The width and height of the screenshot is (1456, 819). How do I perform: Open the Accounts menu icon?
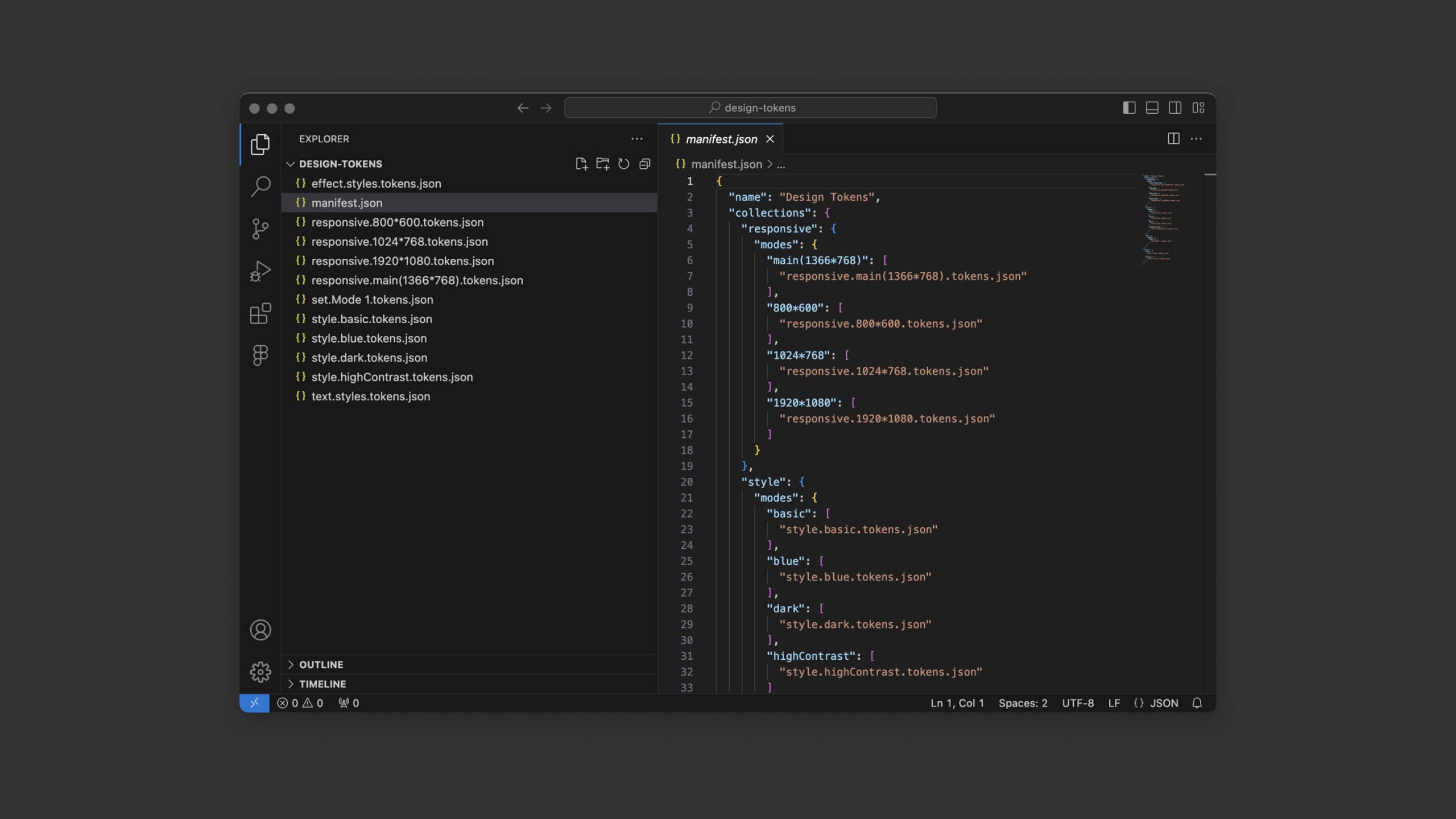(260, 630)
